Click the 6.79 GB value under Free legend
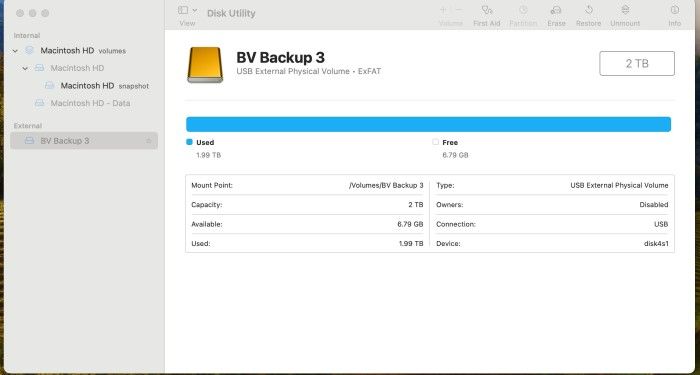Viewport: 700px width, 375px height. pos(455,155)
